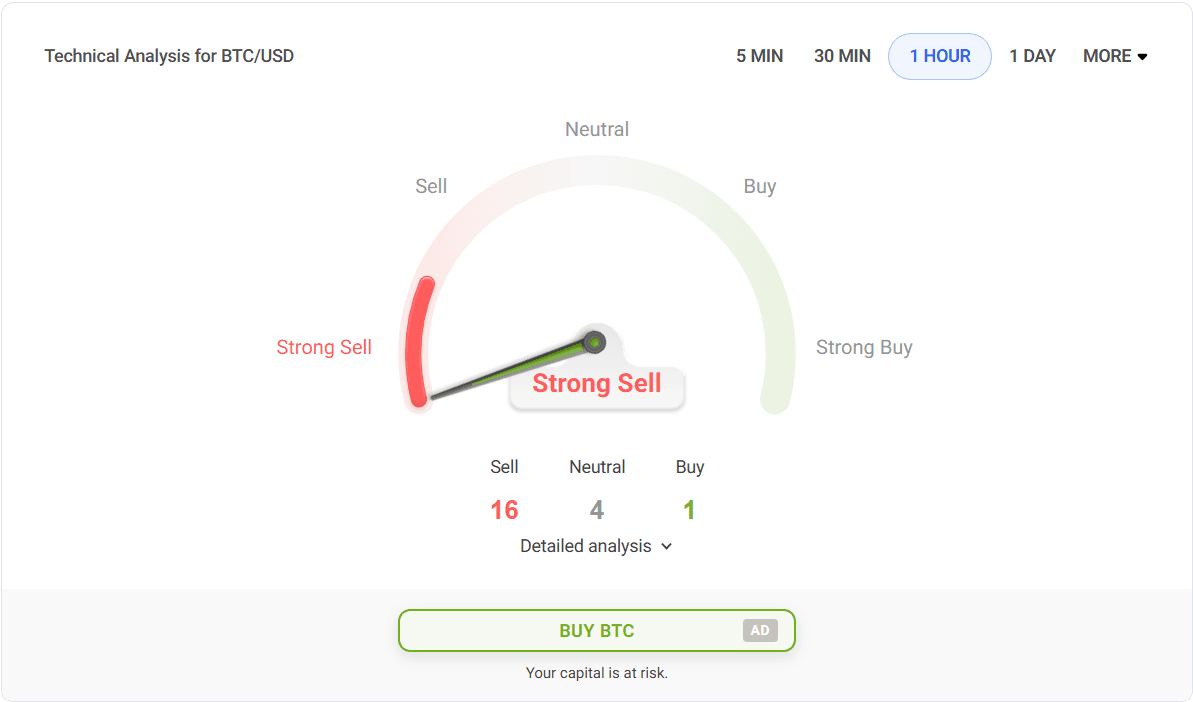The height and width of the screenshot is (702, 1193).
Task: Open the MORE timeframes dropdown
Action: click(1114, 56)
